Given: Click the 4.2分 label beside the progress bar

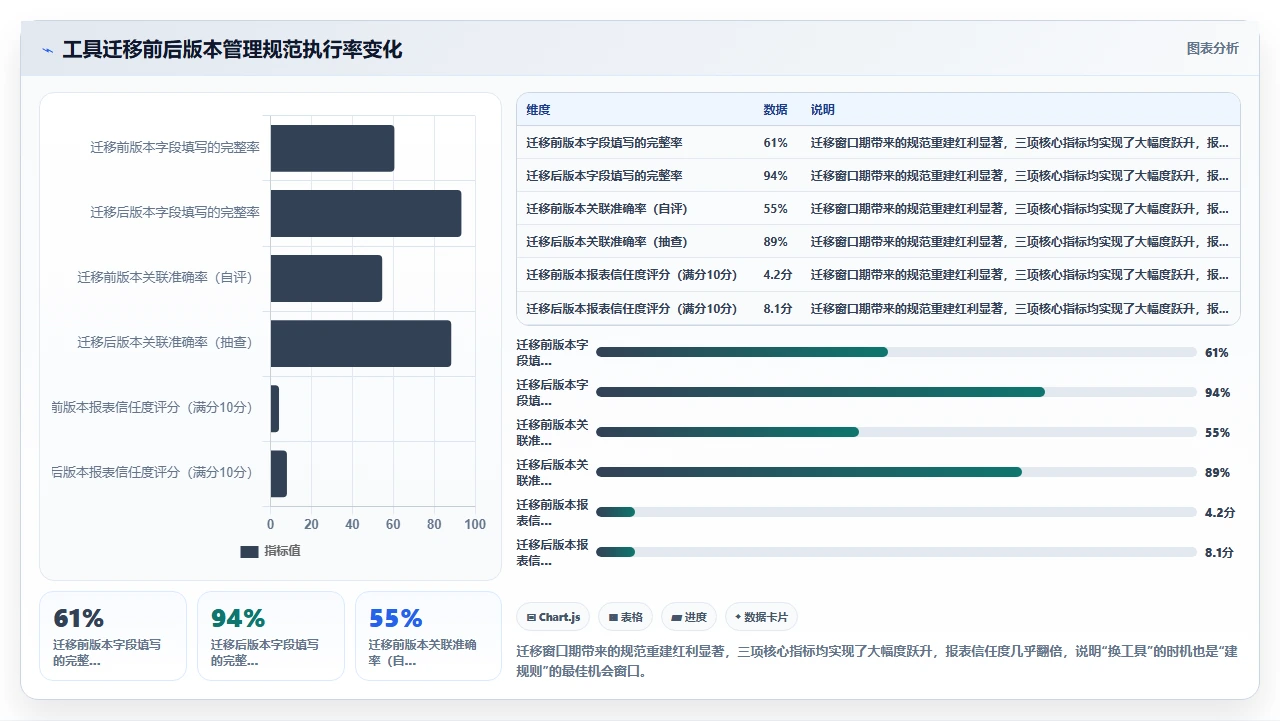Looking at the screenshot, I should (1220, 513).
